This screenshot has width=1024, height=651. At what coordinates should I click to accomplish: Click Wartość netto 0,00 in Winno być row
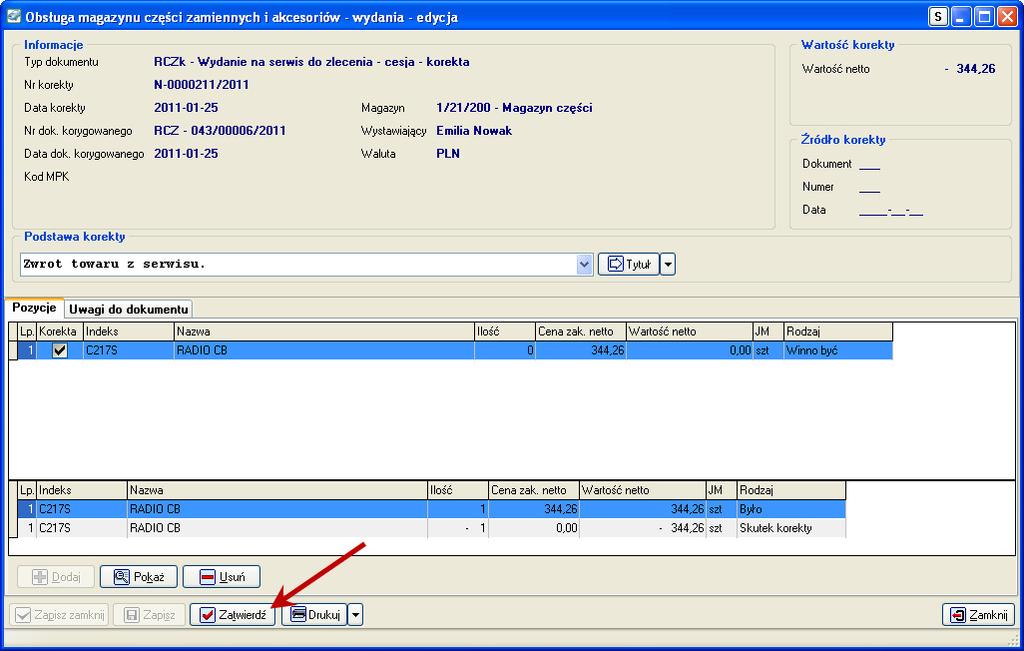click(x=689, y=351)
